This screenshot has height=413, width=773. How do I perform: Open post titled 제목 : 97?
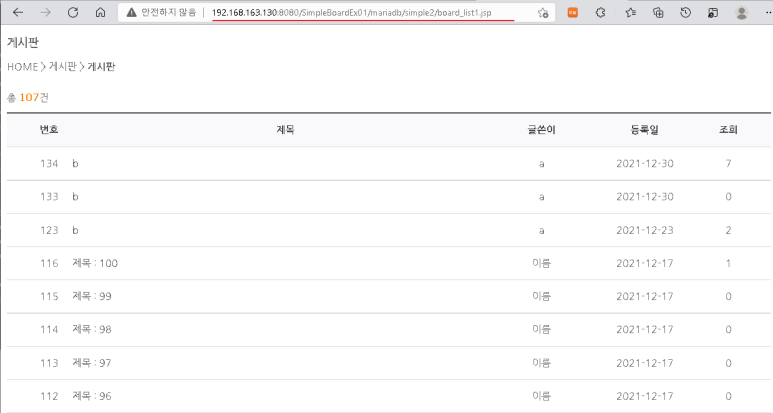[x=92, y=363]
